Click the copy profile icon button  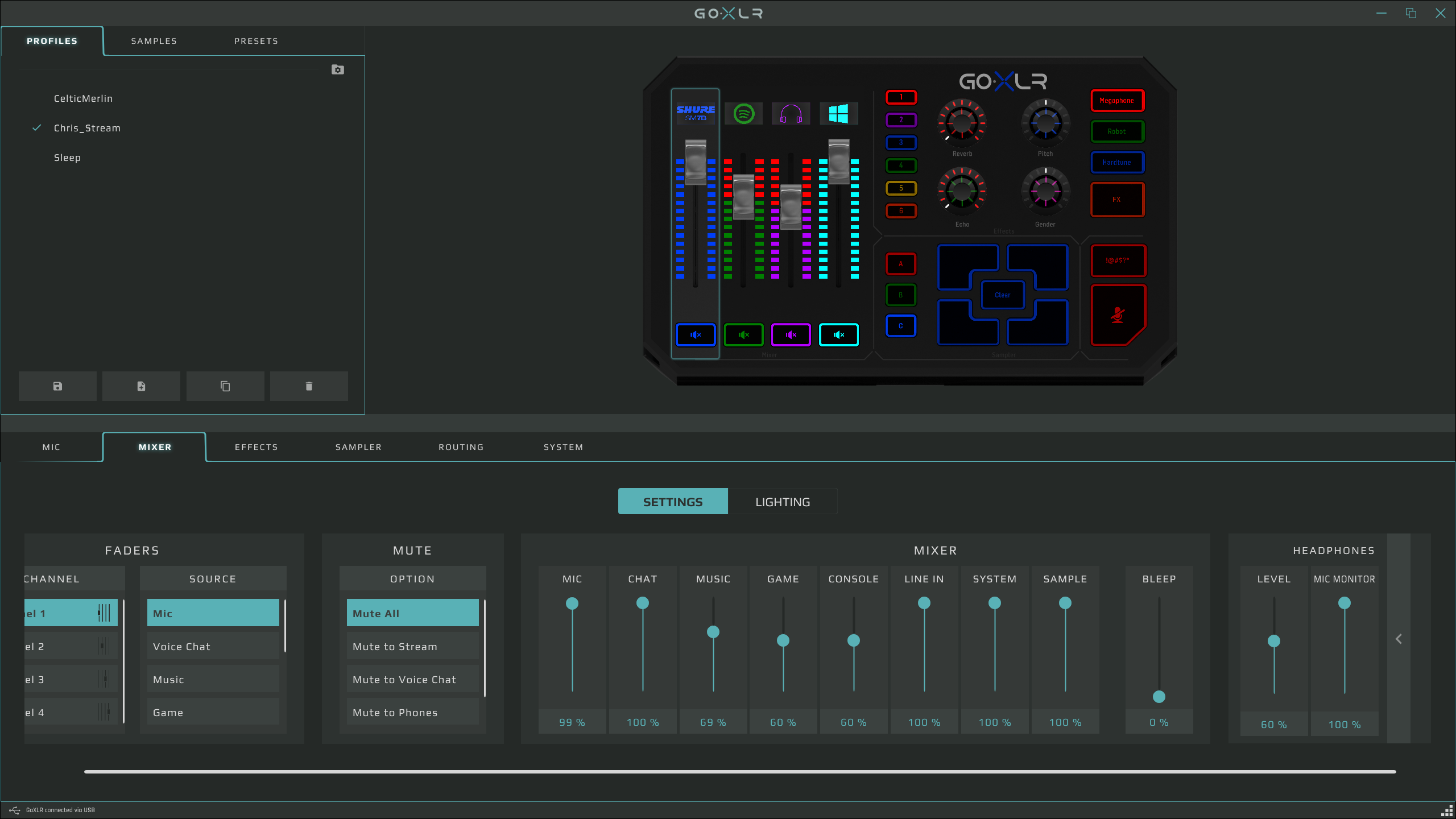[225, 386]
